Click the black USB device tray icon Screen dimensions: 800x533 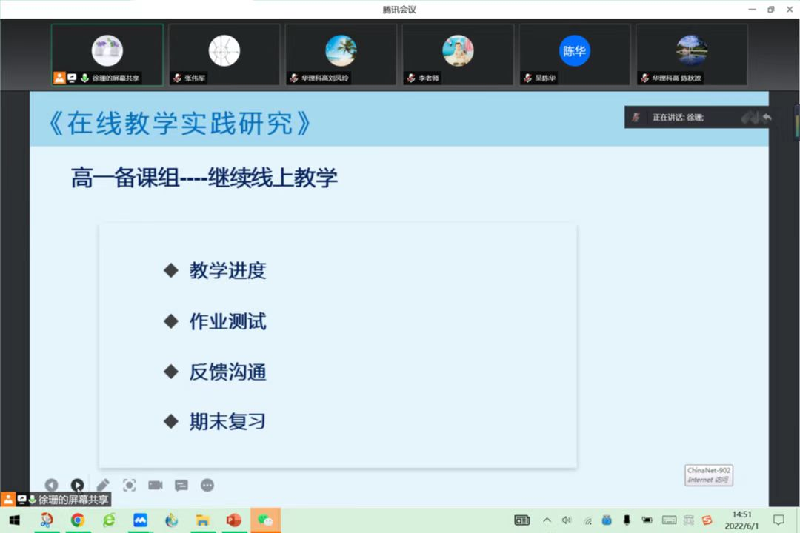(x=627, y=520)
